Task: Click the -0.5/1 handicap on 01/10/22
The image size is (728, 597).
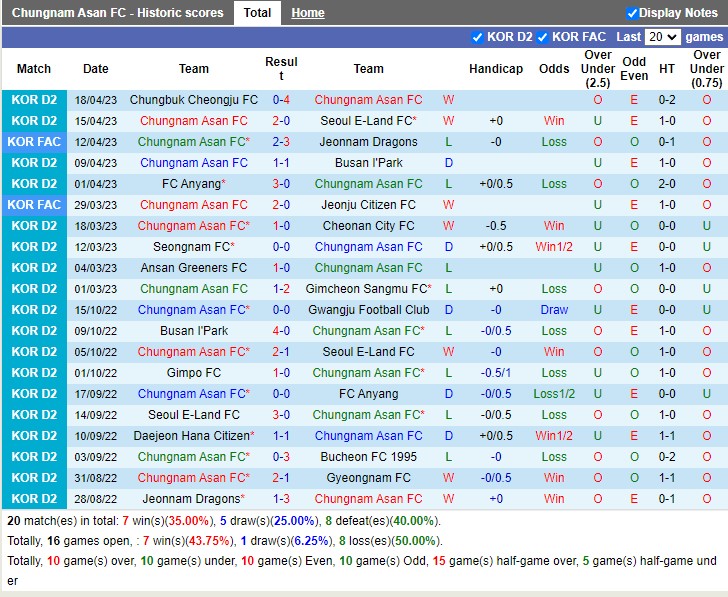Action: tap(496, 373)
